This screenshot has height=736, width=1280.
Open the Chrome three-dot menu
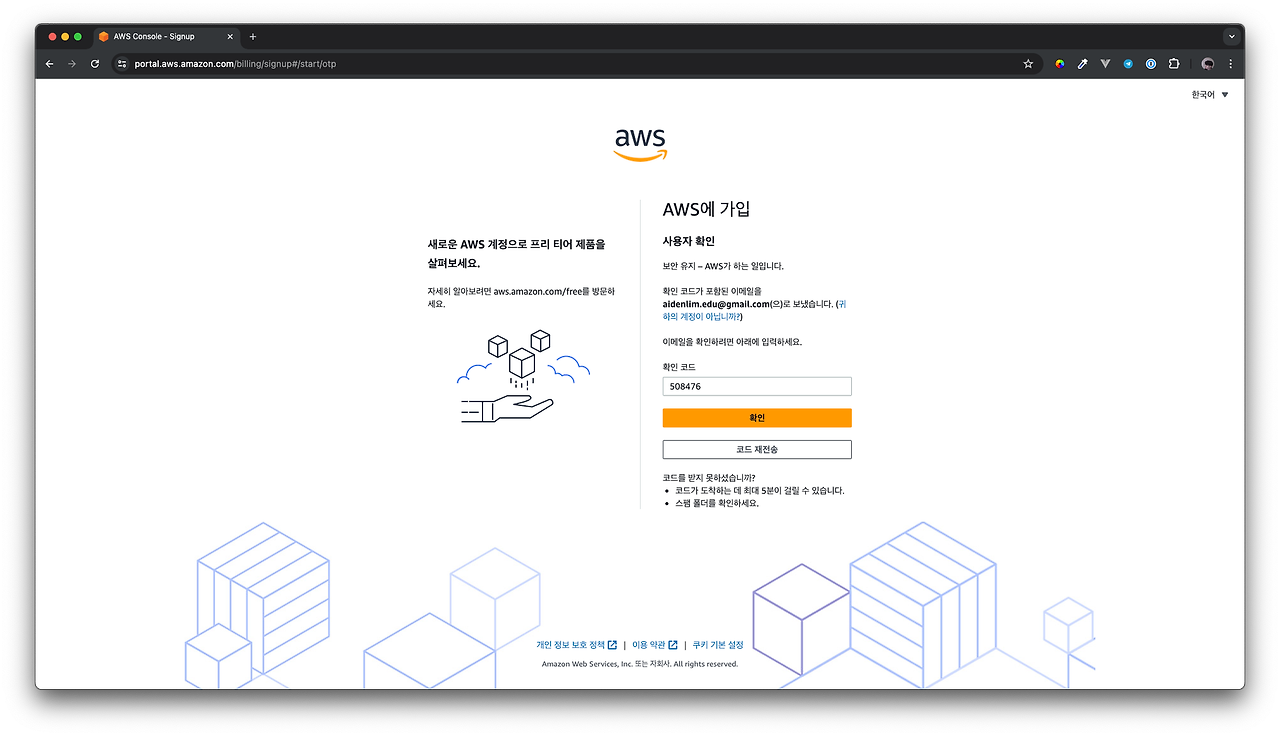(1231, 64)
